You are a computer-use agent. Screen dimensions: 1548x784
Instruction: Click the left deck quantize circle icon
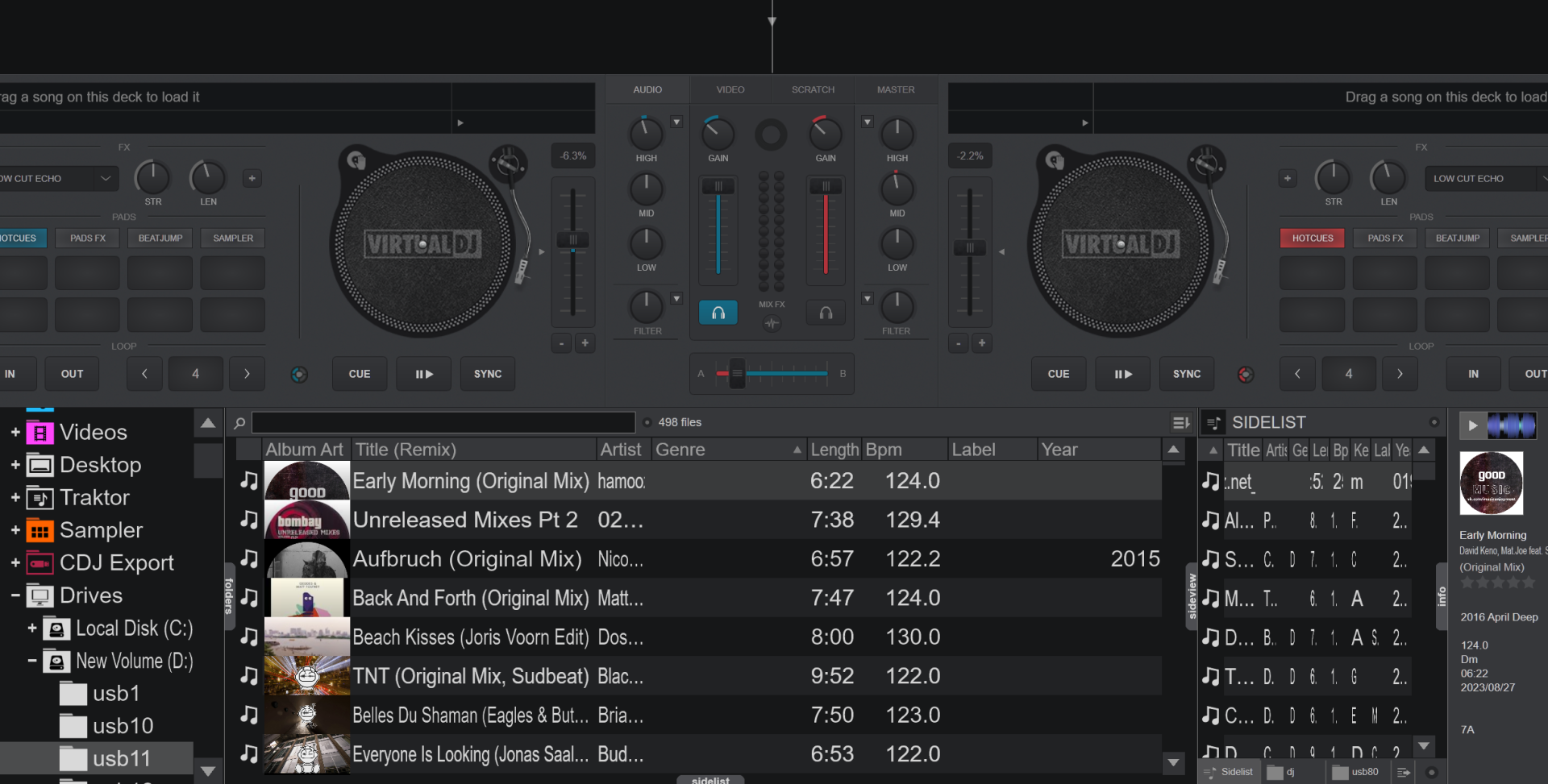point(299,374)
